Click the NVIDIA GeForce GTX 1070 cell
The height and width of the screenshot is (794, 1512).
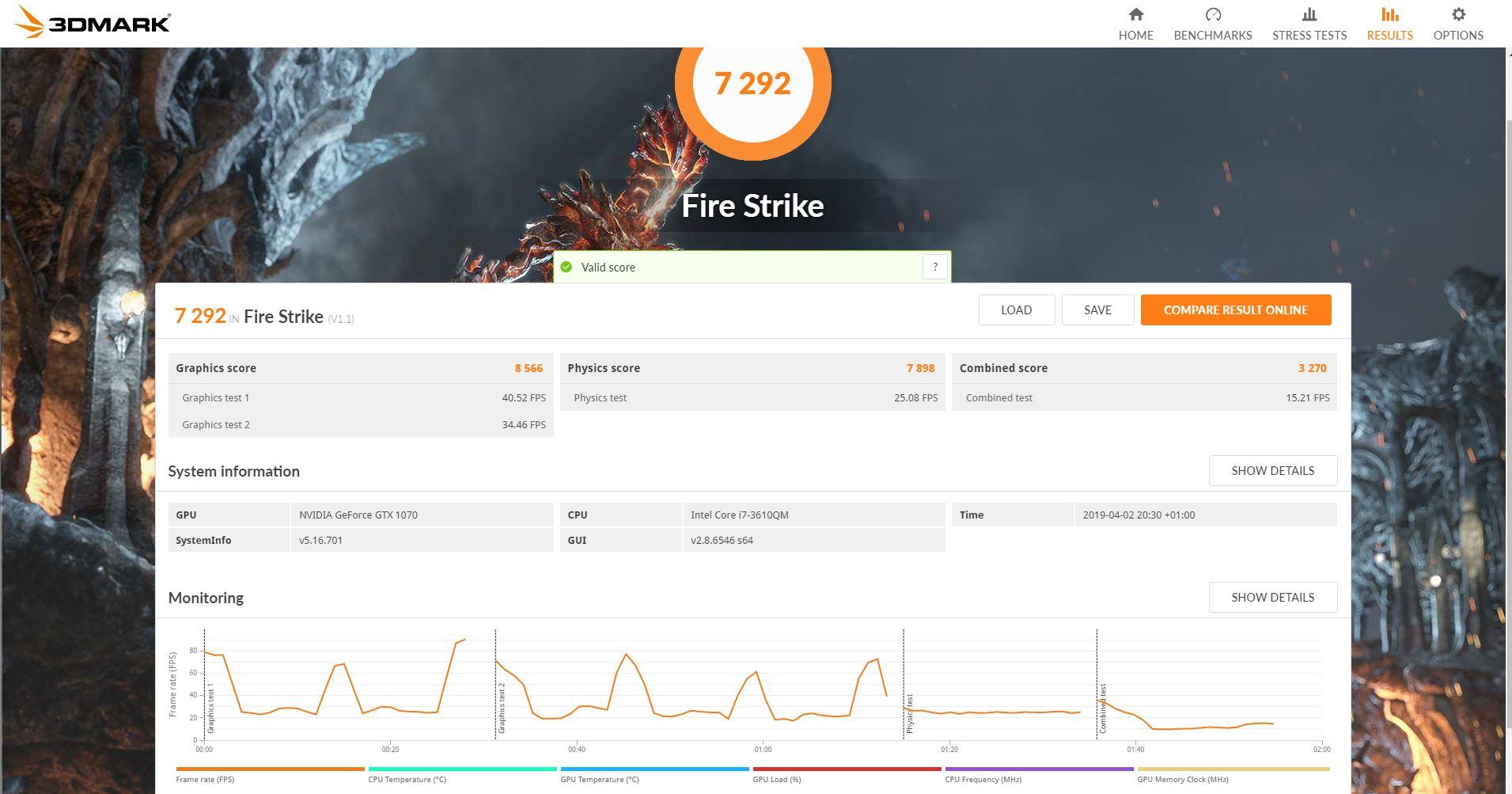(x=422, y=515)
